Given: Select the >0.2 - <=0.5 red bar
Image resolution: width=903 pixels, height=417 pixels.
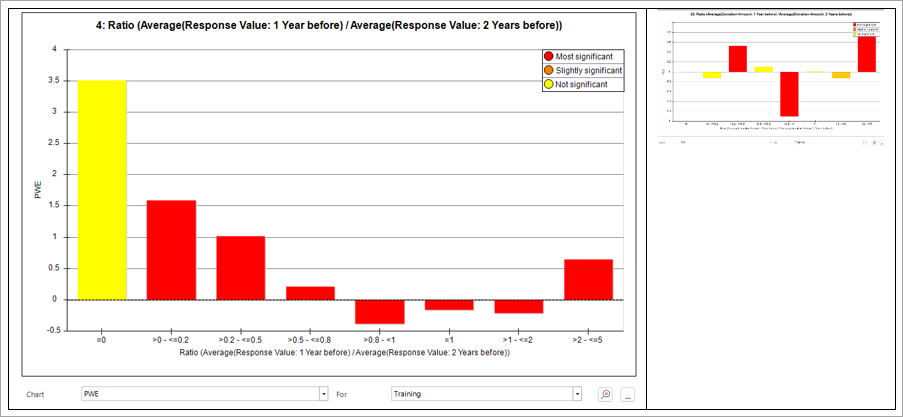Looking at the screenshot, I should pyautogui.click(x=241, y=268).
